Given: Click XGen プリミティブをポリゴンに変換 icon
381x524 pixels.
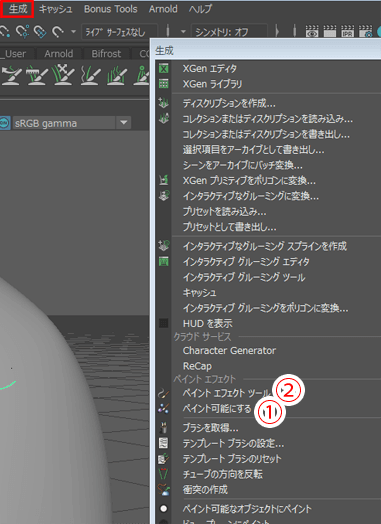Looking at the screenshot, I should (163, 180).
